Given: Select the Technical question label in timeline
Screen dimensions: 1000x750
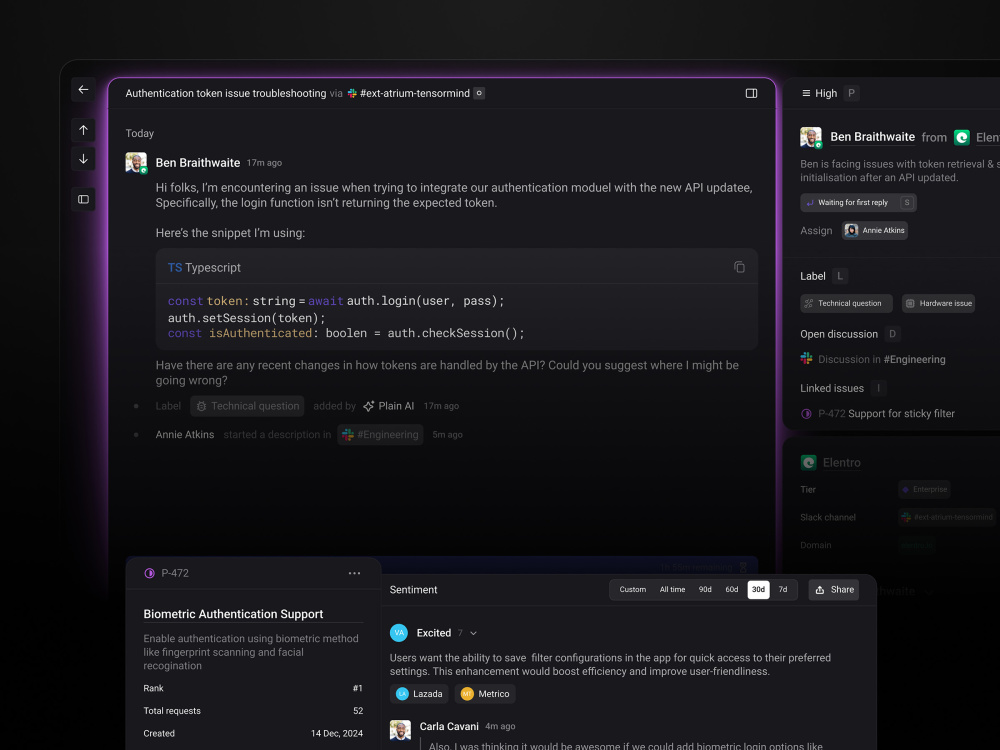Looking at the screenshot, I should click(247, 406).
